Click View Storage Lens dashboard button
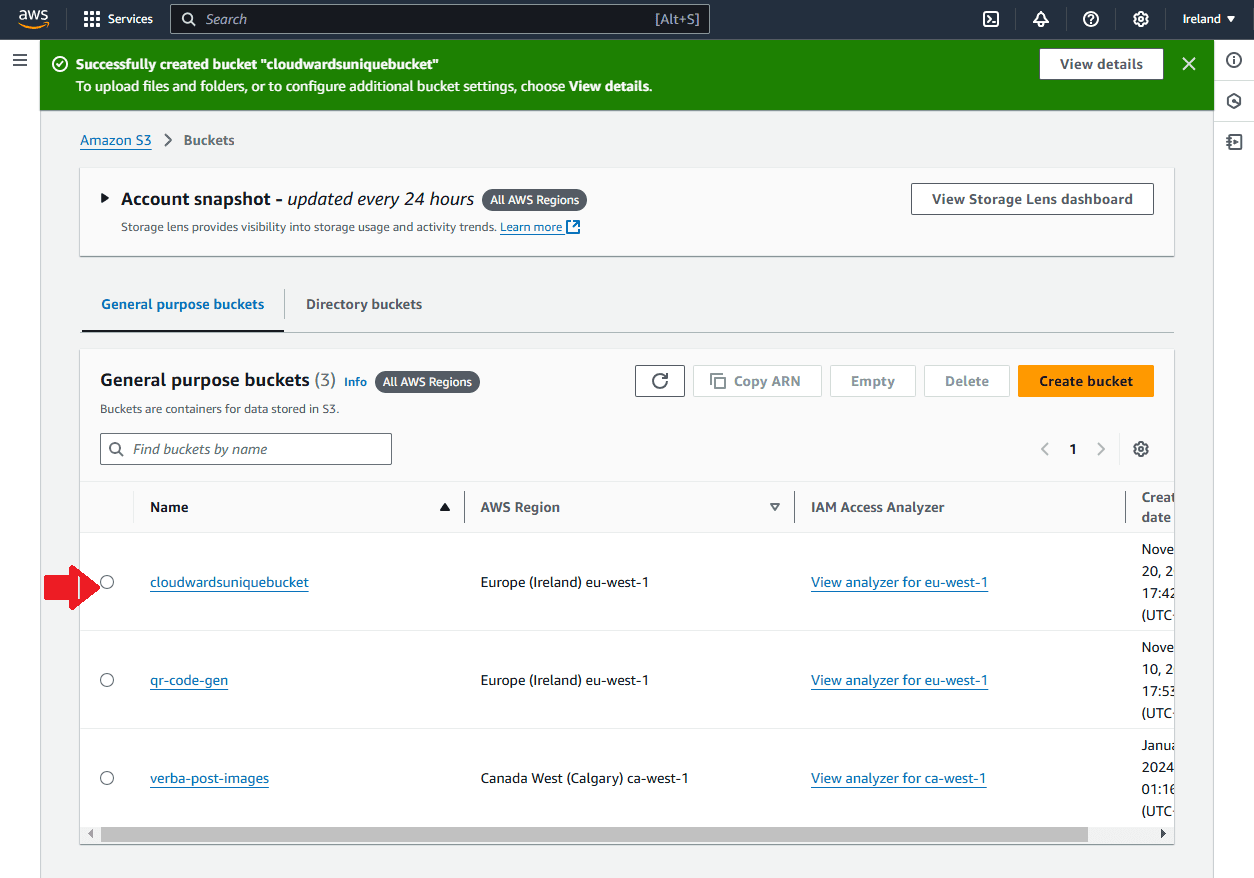 click(x=1032, y=199)
